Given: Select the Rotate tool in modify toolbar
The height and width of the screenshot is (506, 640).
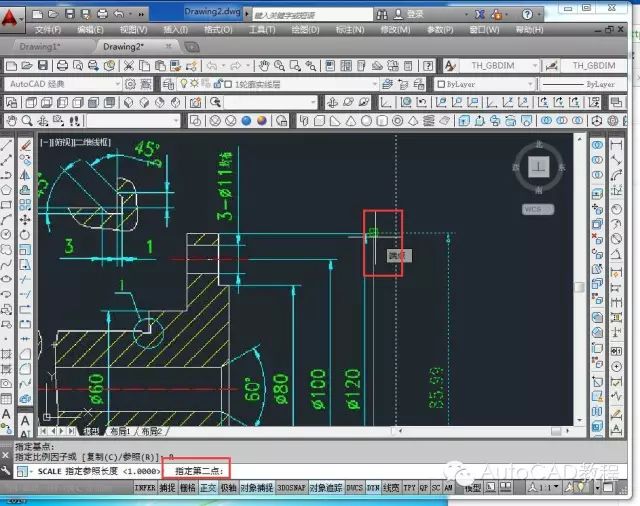Looking at the screenshot, I should click(x=25, y=235).
